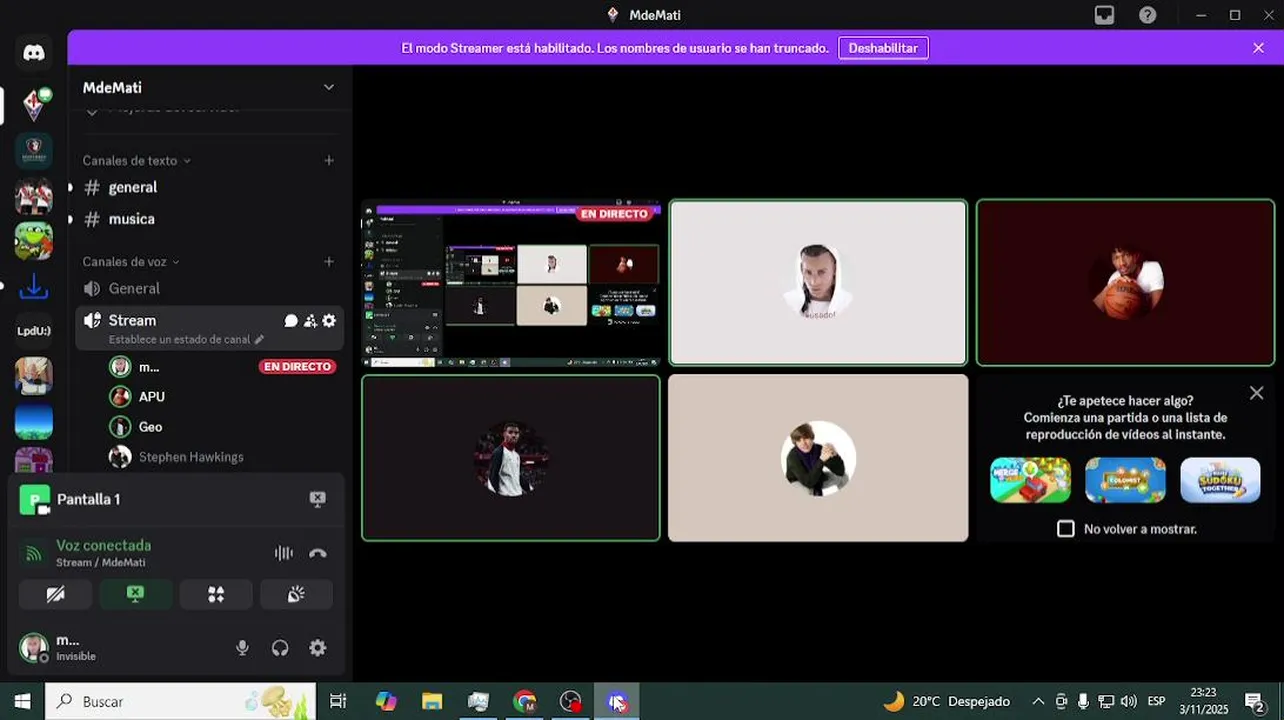Select user Geo in voice list
1284x720 pixels.
point(222,427)
